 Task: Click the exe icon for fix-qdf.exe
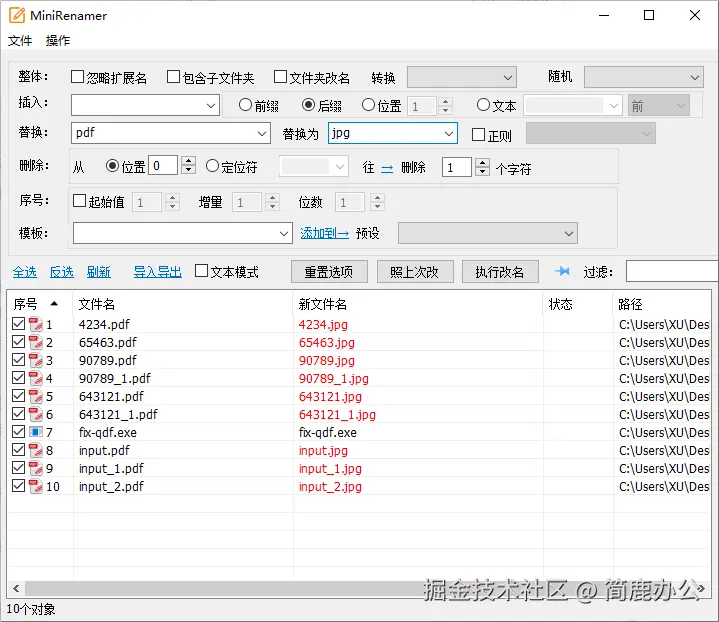click(x=35, y=432)
